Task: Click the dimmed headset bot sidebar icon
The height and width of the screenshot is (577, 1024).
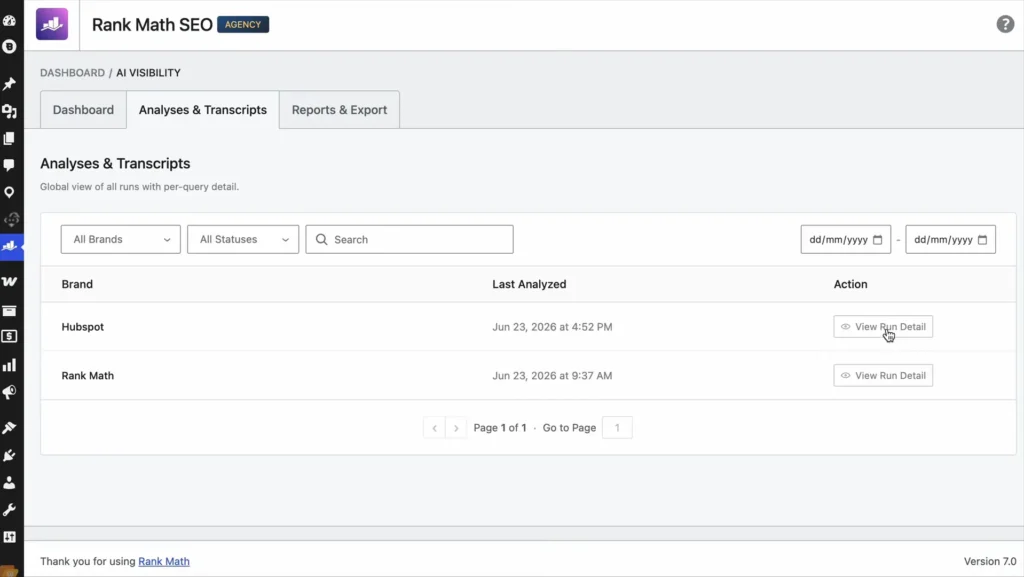Action: point(11,219)
